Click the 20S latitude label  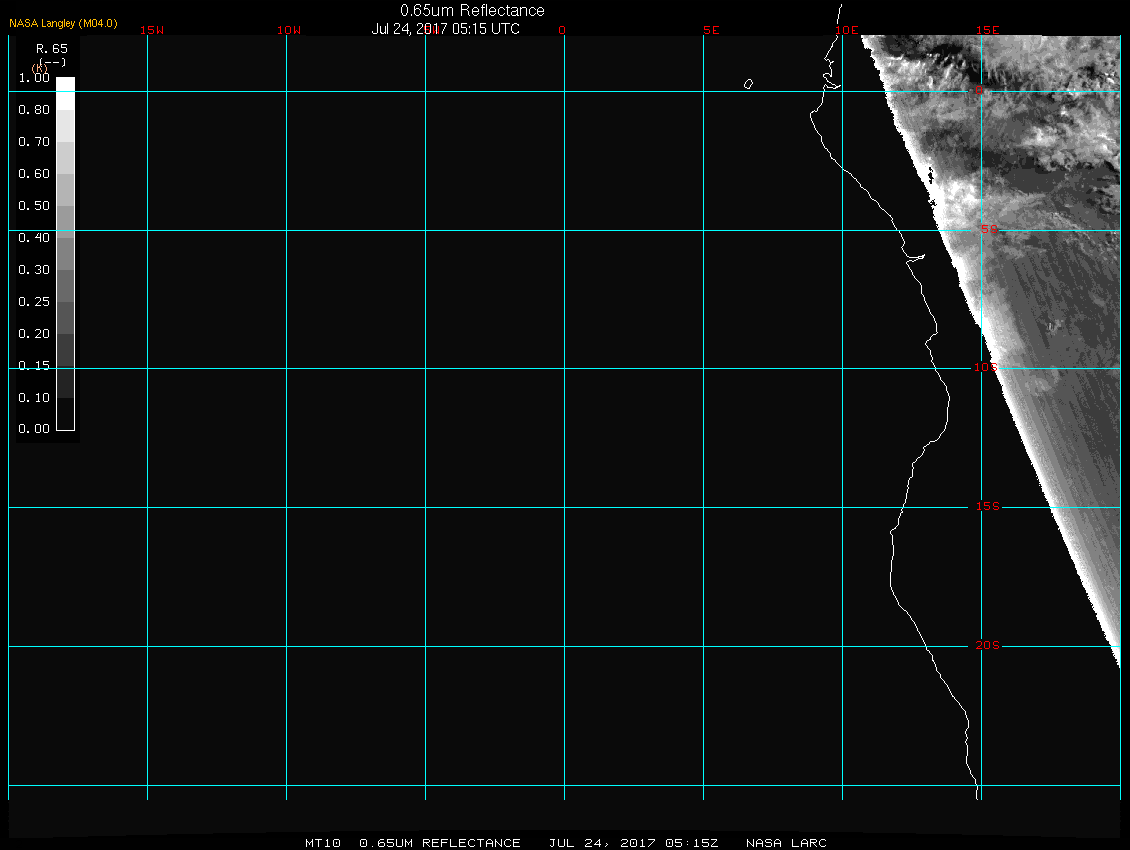click(x=988, y=646)
